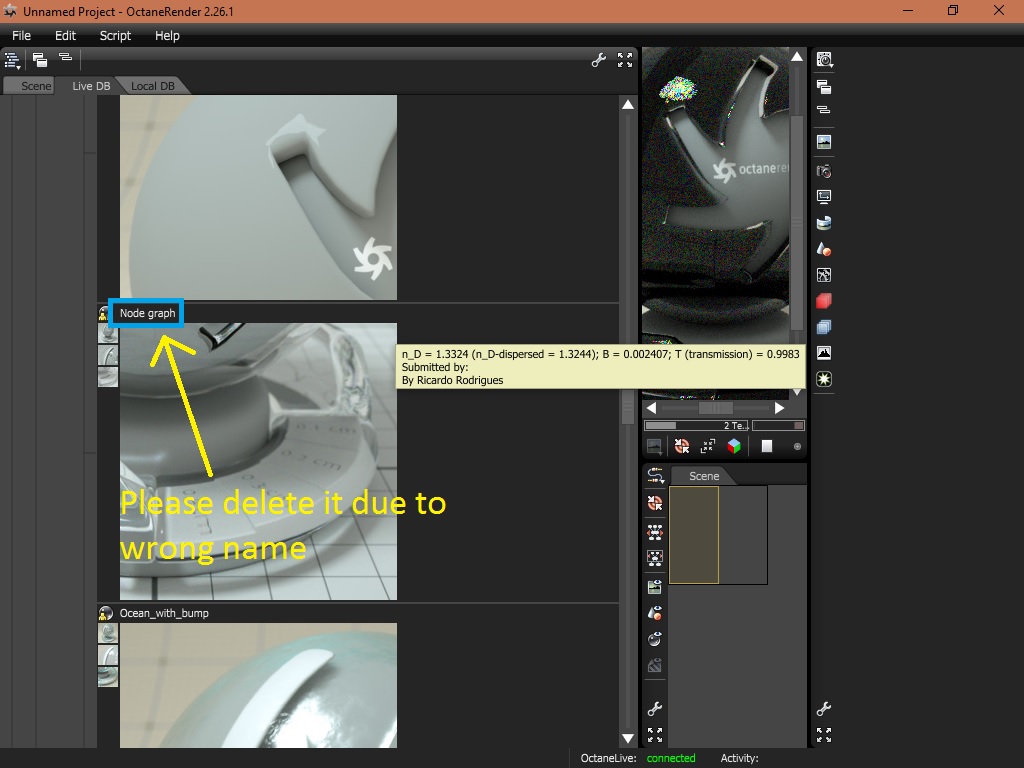Toggle the material ball visibility eye icon
The width and height of the screenshot is (1024, 768).
(x=654, y=639)
